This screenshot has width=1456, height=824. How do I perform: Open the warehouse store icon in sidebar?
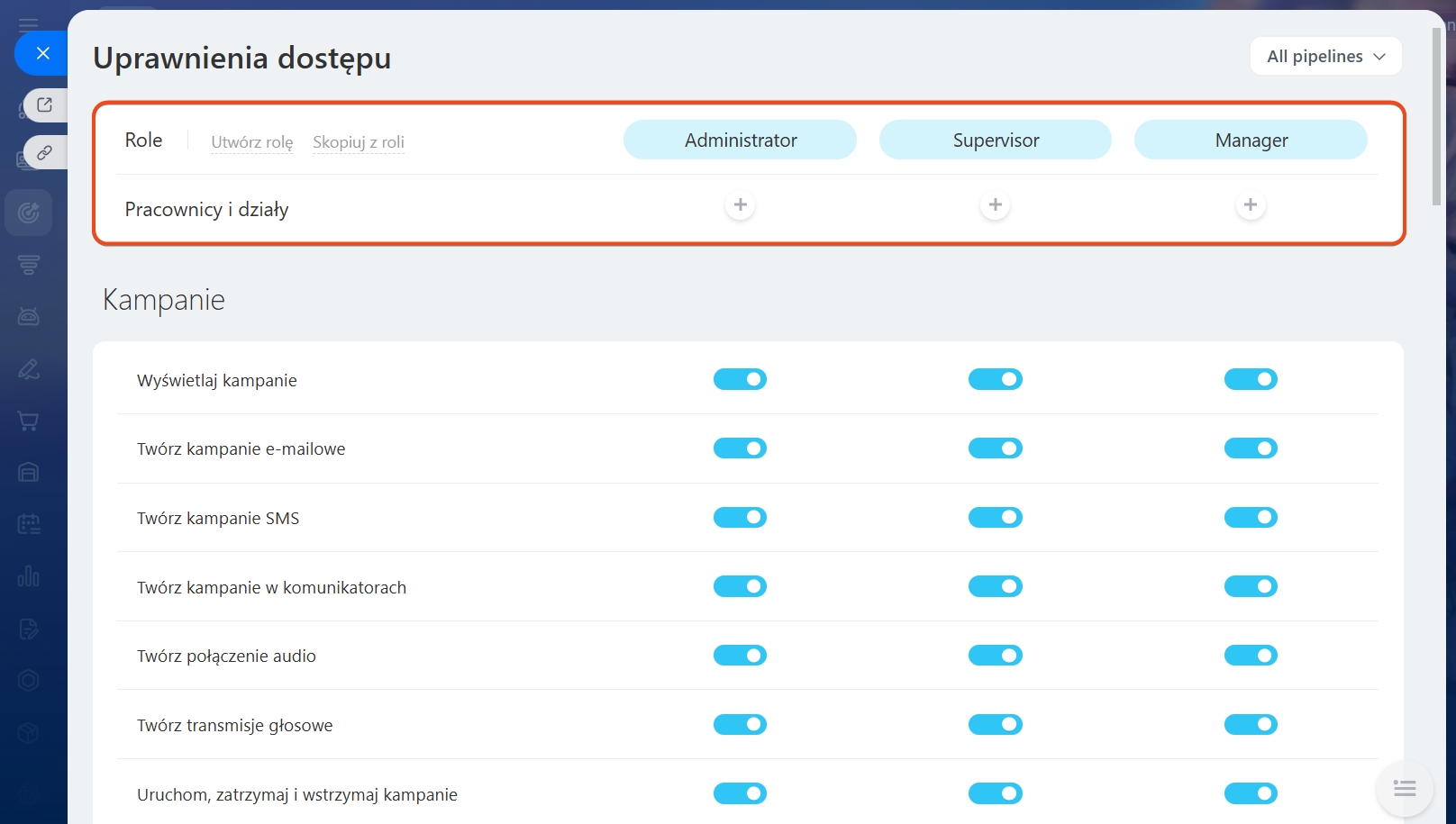tap(29, 472)
